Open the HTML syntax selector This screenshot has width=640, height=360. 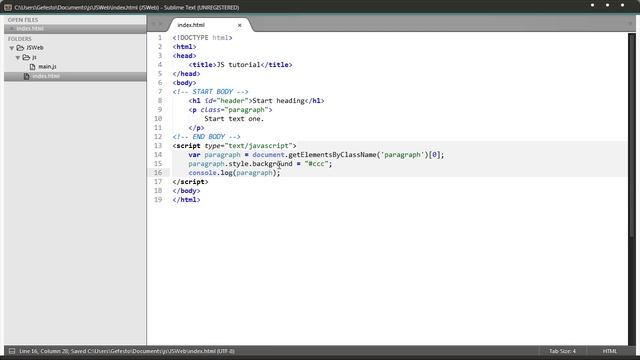[610, 351]
